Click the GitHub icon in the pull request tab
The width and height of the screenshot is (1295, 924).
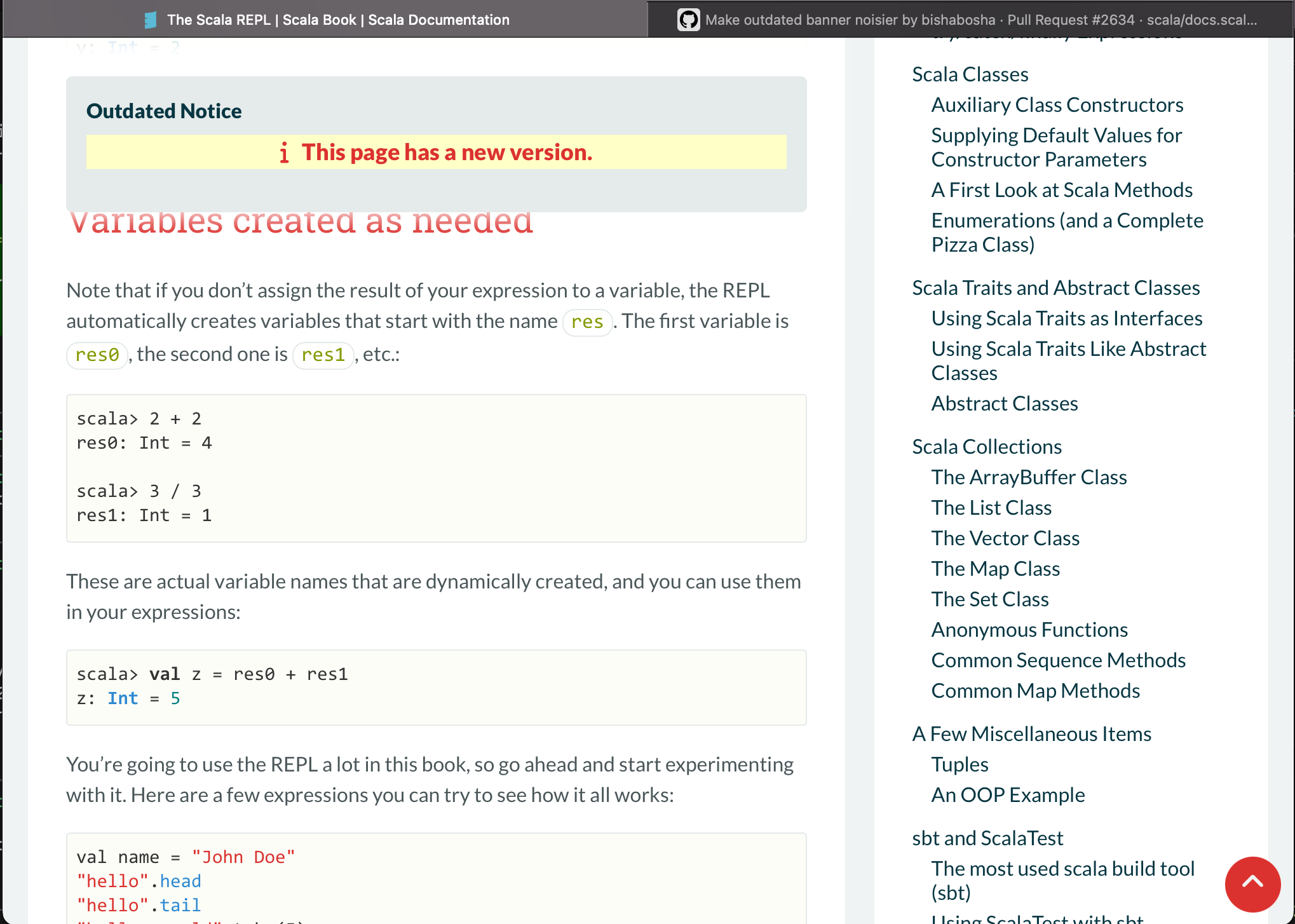pos(689,20)
